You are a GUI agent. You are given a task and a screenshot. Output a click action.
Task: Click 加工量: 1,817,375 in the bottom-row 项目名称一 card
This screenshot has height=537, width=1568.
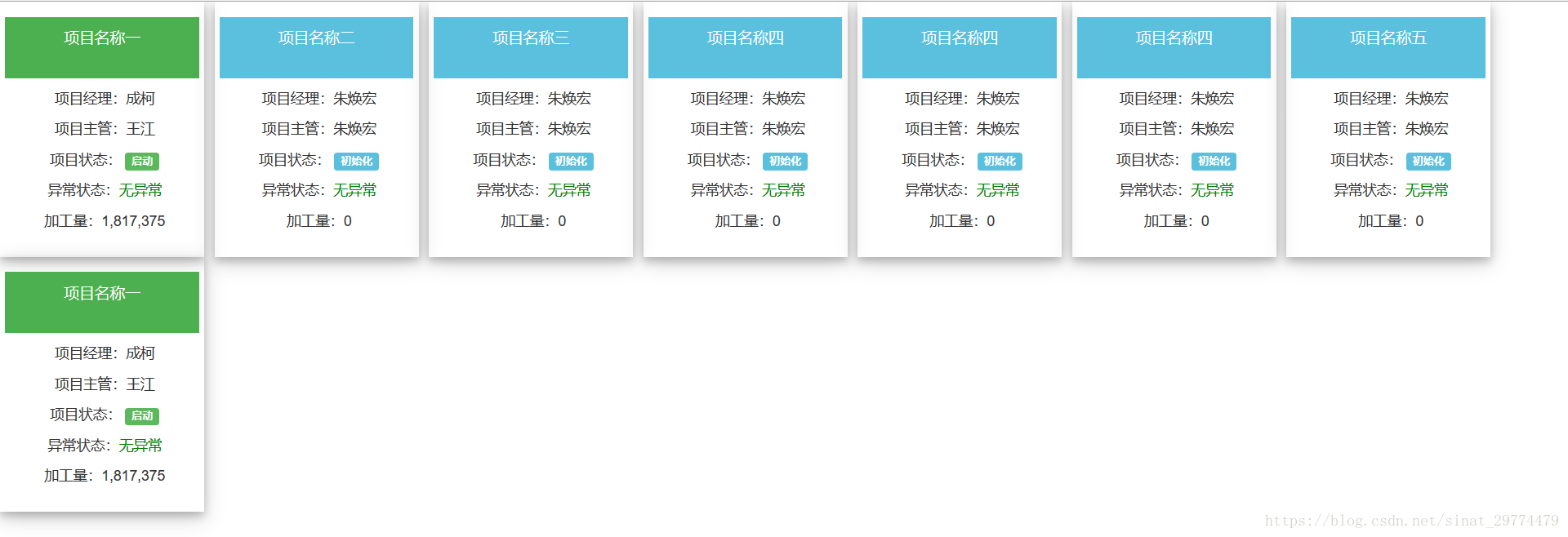point(105,476)
